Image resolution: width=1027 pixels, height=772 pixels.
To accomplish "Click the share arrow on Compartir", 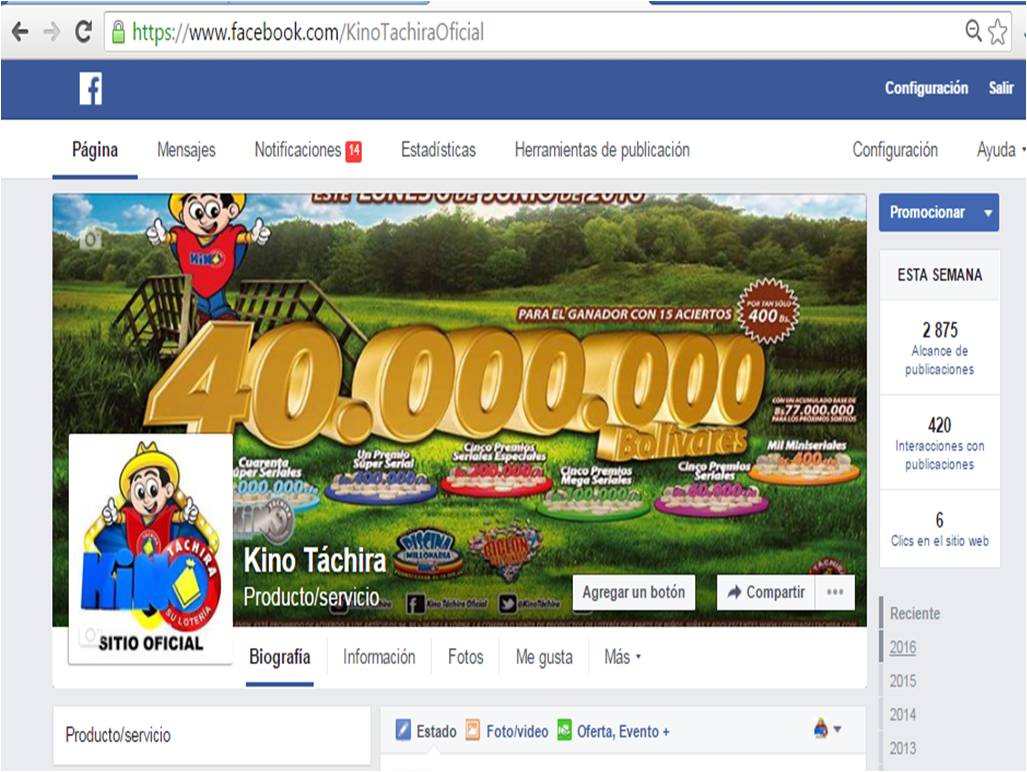I will [734, 592].
